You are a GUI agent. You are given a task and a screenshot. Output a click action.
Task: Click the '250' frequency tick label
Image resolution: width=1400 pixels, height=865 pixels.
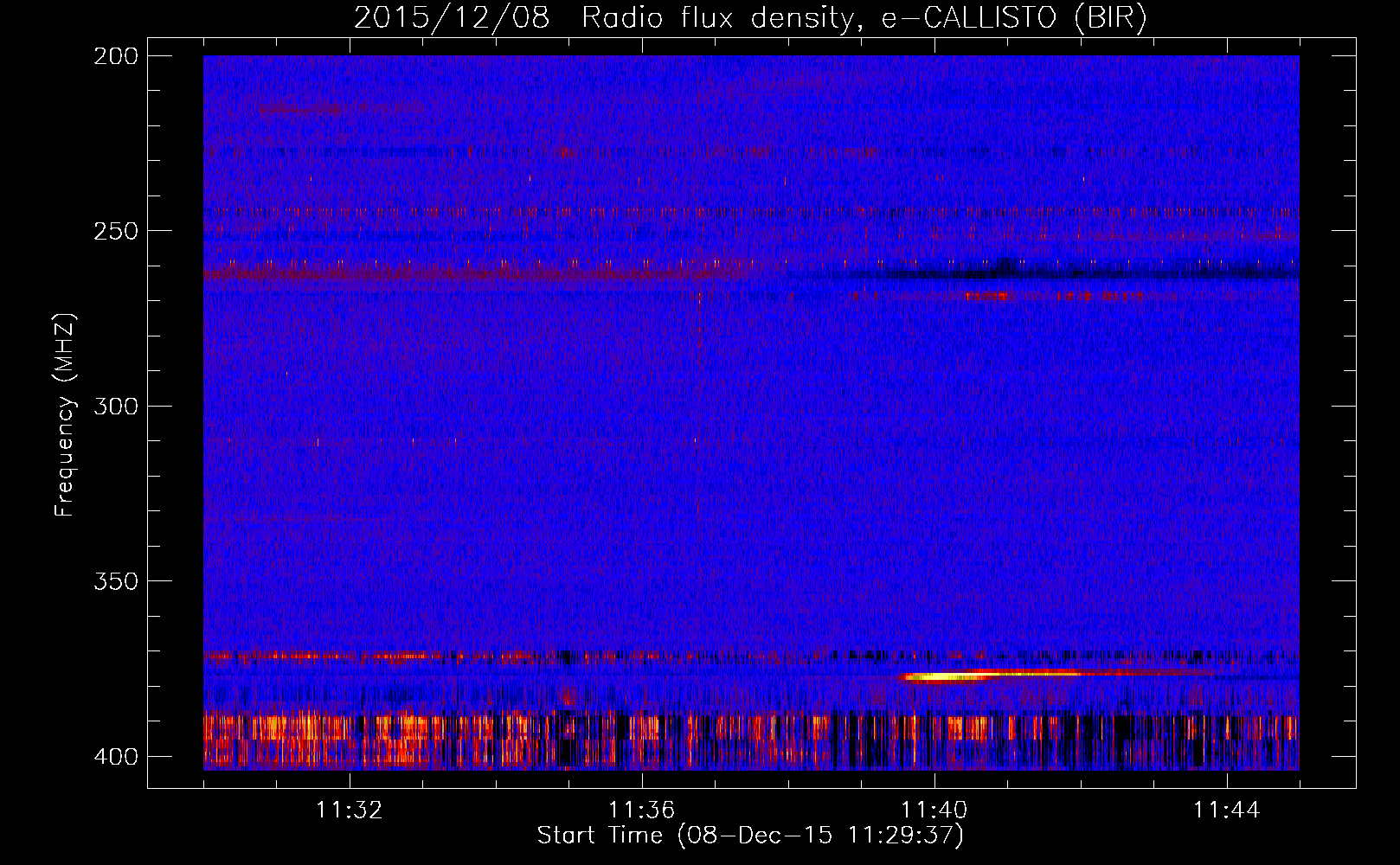point(115,231)
